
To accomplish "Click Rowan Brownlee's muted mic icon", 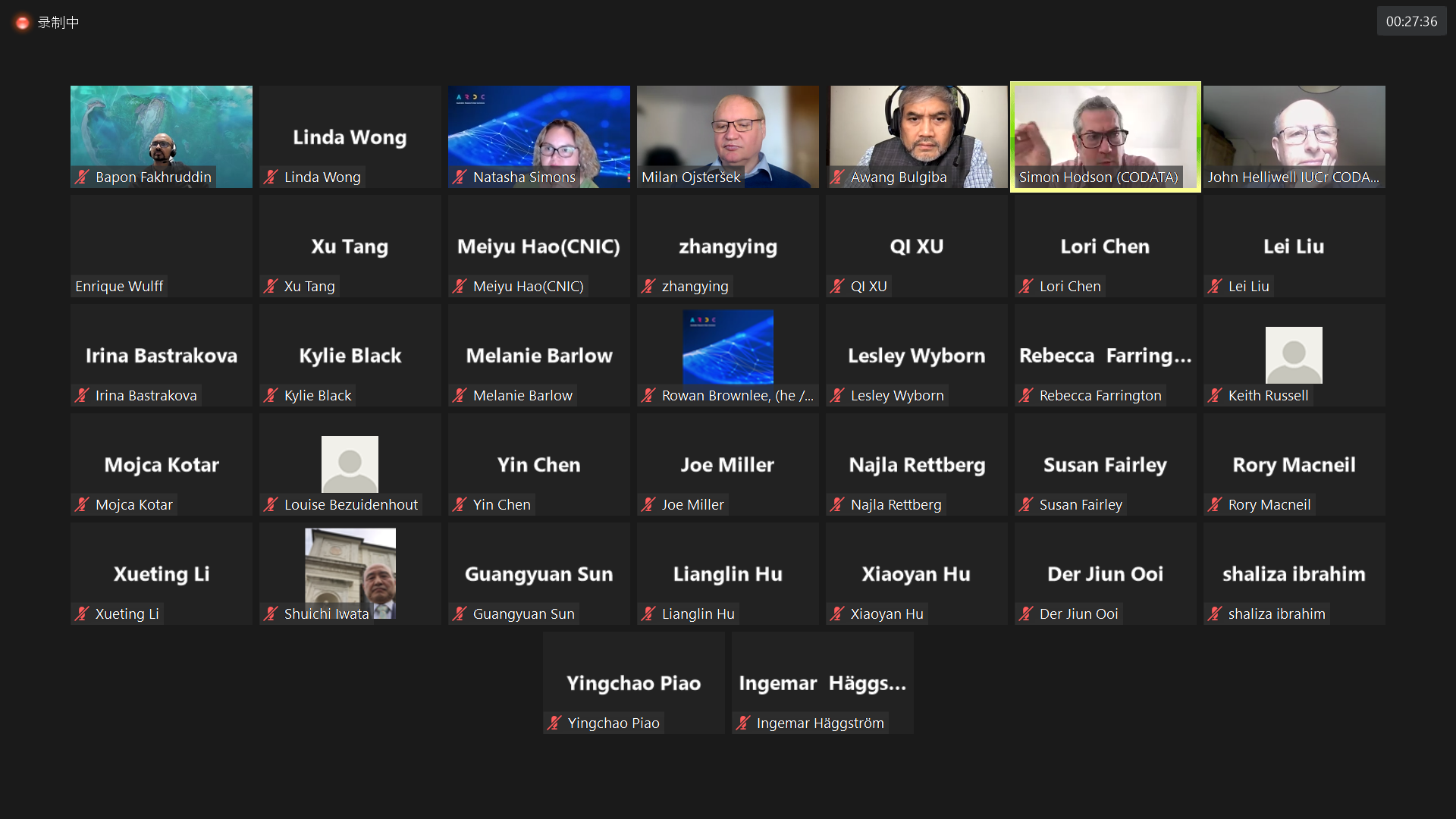I will click(x=648, y=395).
